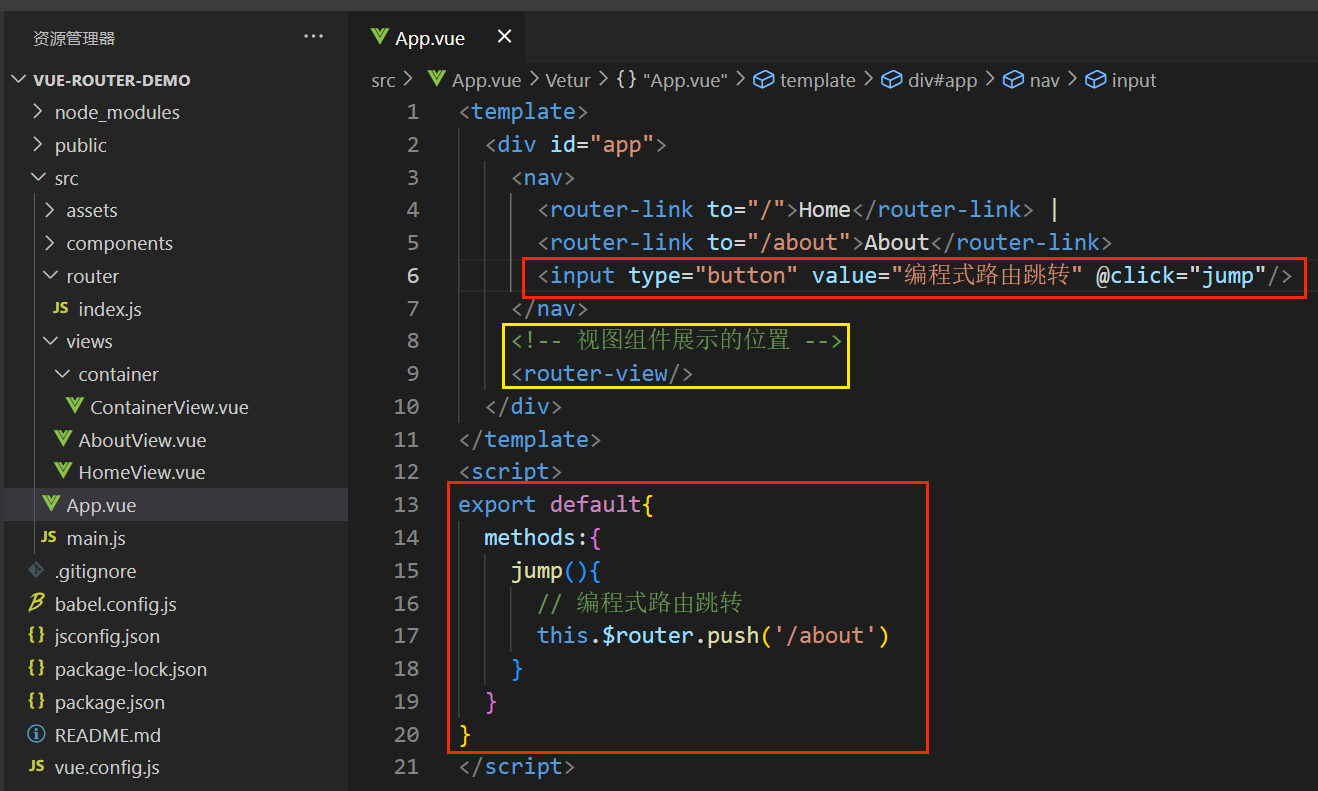Screen dimensions: 1318x791
Task: Open AboutView.vue file
Action: 142,440
